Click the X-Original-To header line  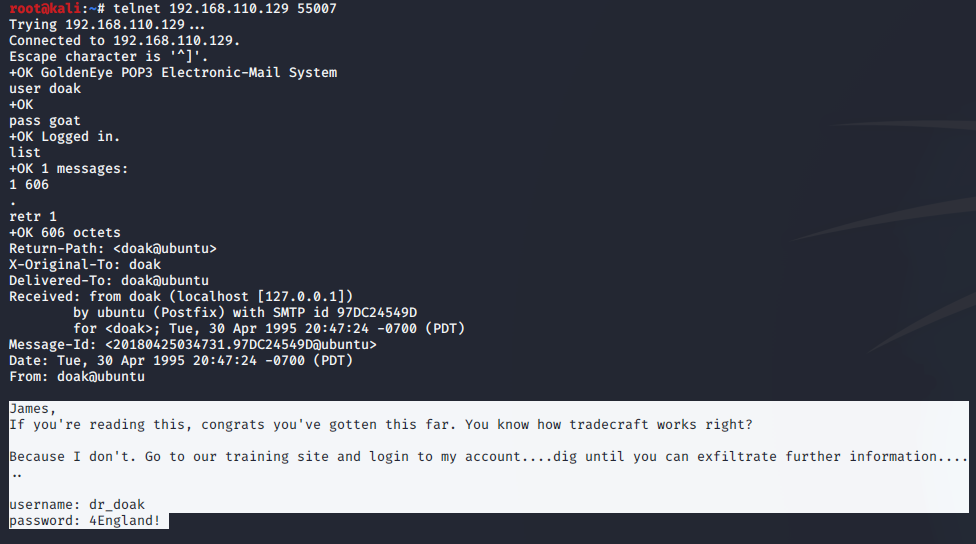(84, 265)
